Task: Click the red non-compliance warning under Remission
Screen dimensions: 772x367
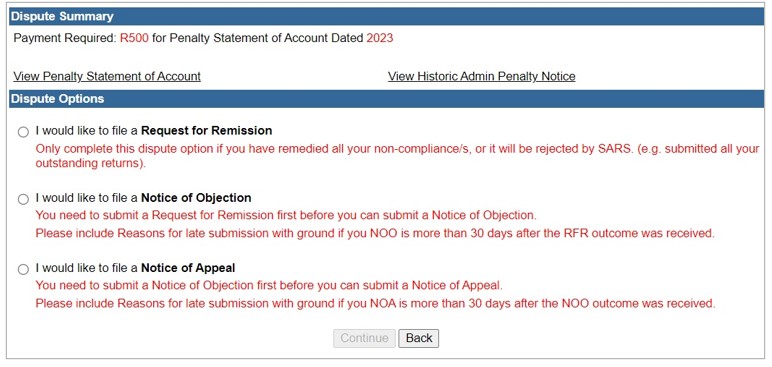Action: tap(397, 156)
